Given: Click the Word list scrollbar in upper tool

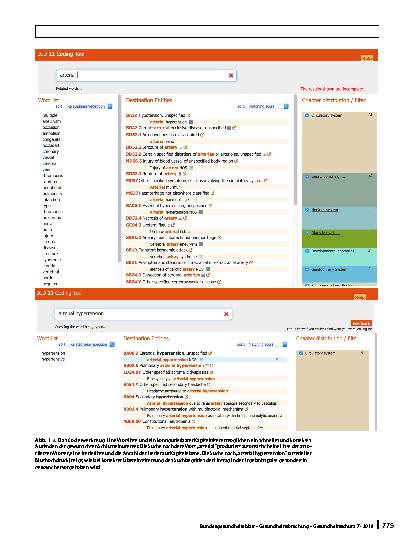Looking at the screenshot, I should coord(120,179).
